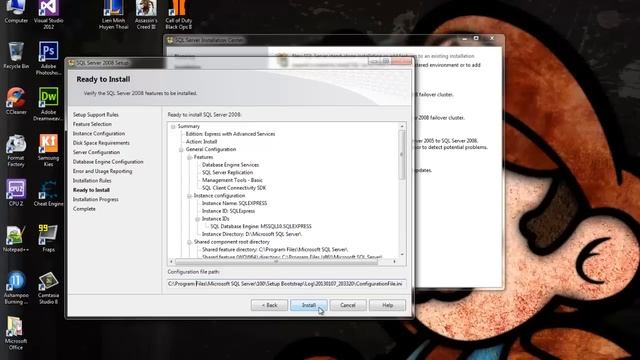
Task: Select Action: Install row
Action: pos(201,142)
